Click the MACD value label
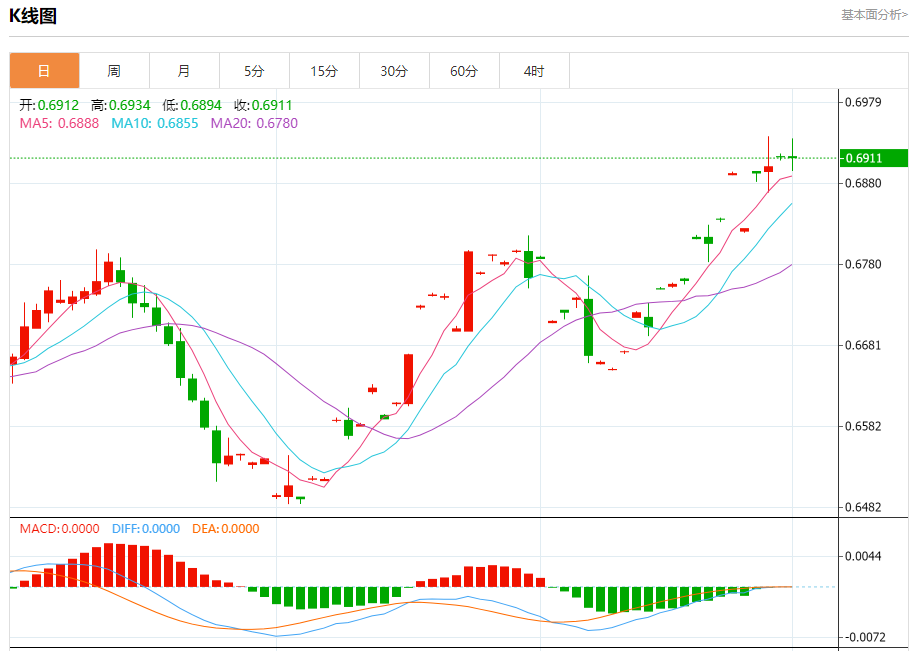 point(59,529)
